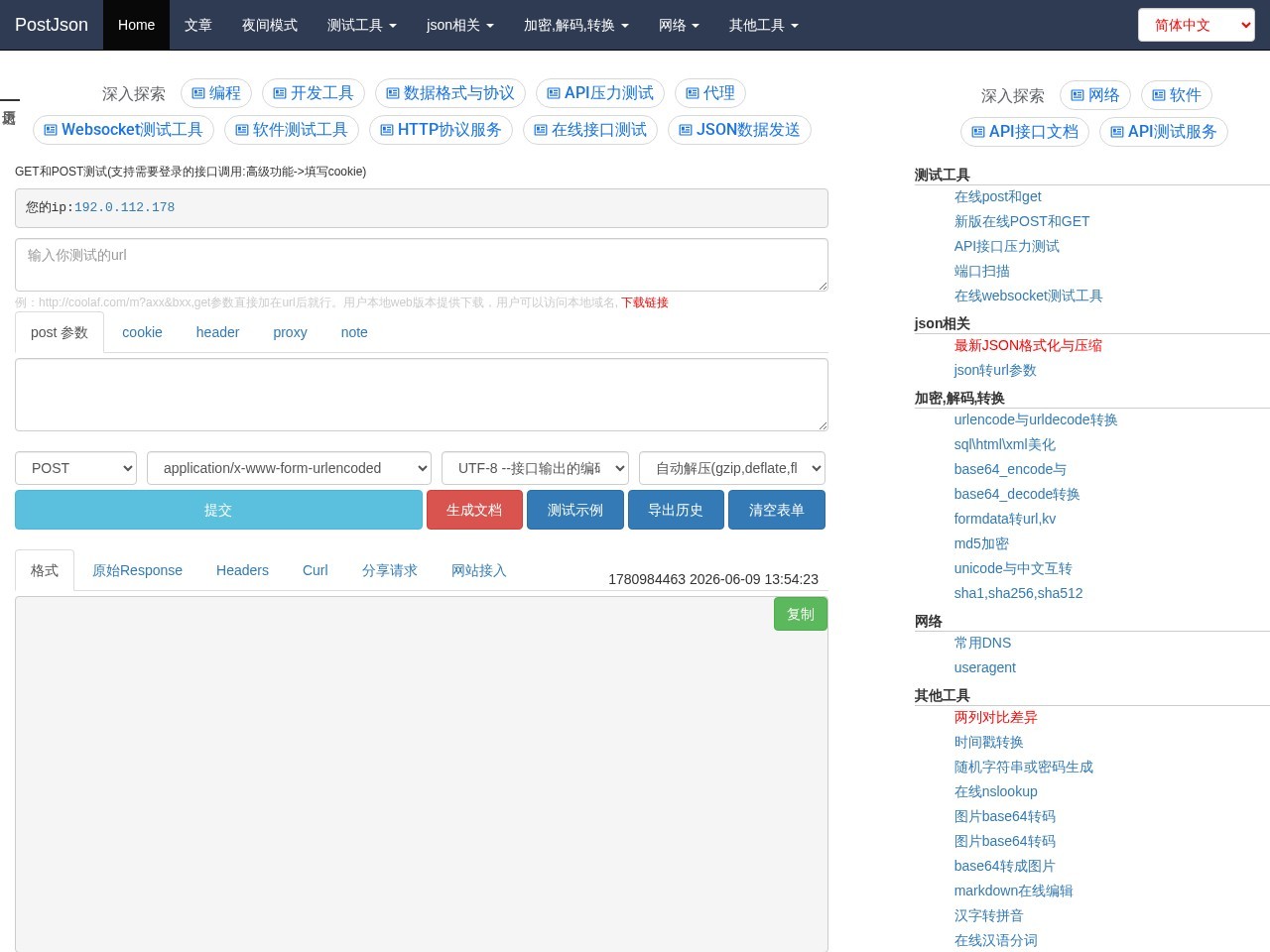The width and height of the screenshot is (1270, 952).
Task: Open the 自动解压 gzip decompression dropdown
Action: 732,468
